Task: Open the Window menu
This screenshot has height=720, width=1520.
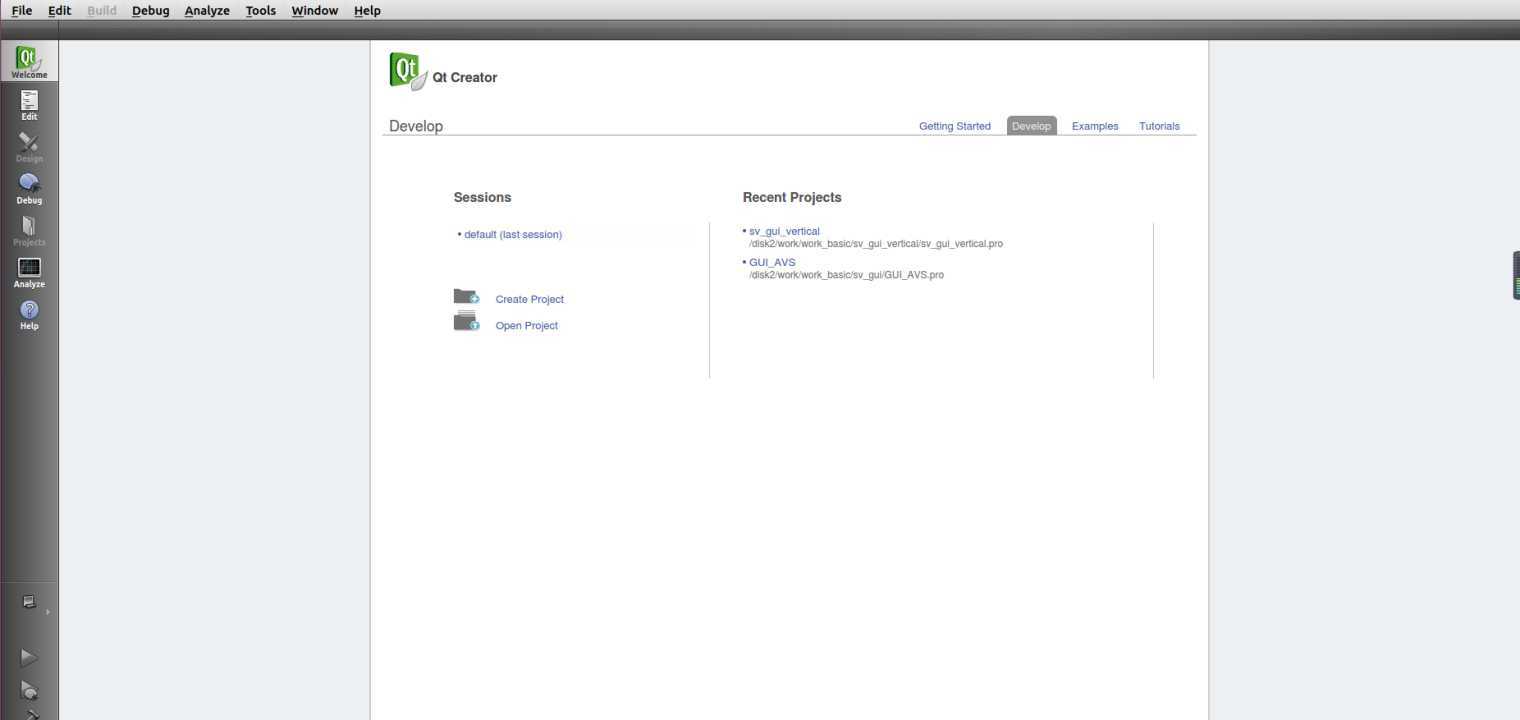Action: coord(314,10)
